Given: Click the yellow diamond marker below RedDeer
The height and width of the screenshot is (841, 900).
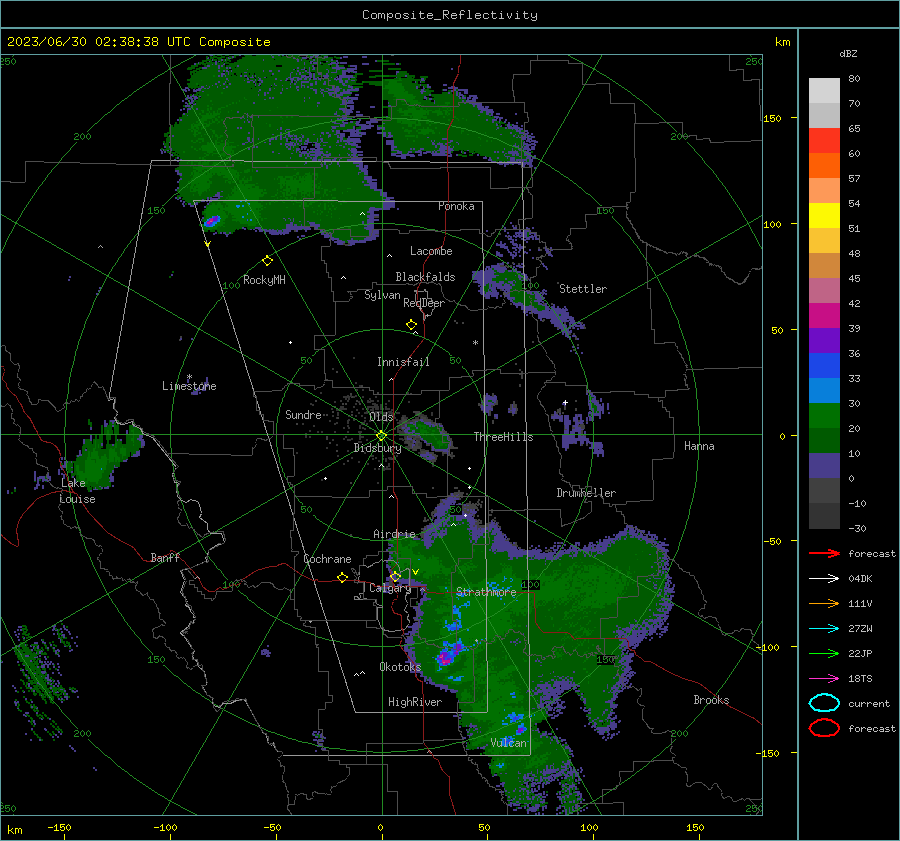Looking at the screenshot, I should 411,325.
